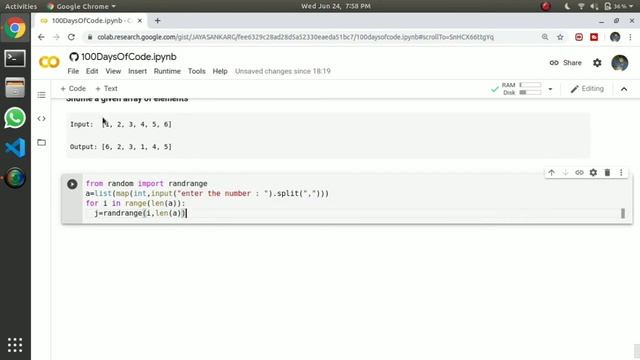Bookmark this page star icon
The width and height of the screenshot is (640, 360).
point(560,37)
